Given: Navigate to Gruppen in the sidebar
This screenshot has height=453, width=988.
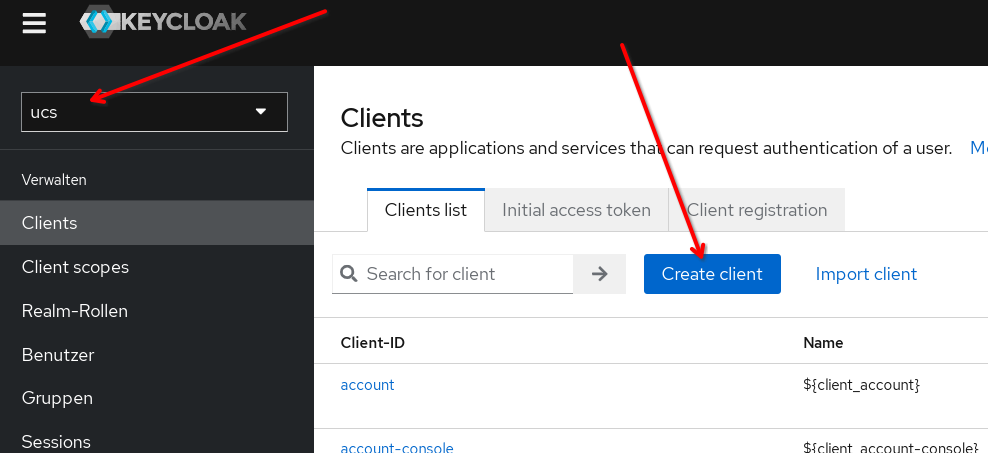Looking at the screenshot, I should [x=57, y=398].
